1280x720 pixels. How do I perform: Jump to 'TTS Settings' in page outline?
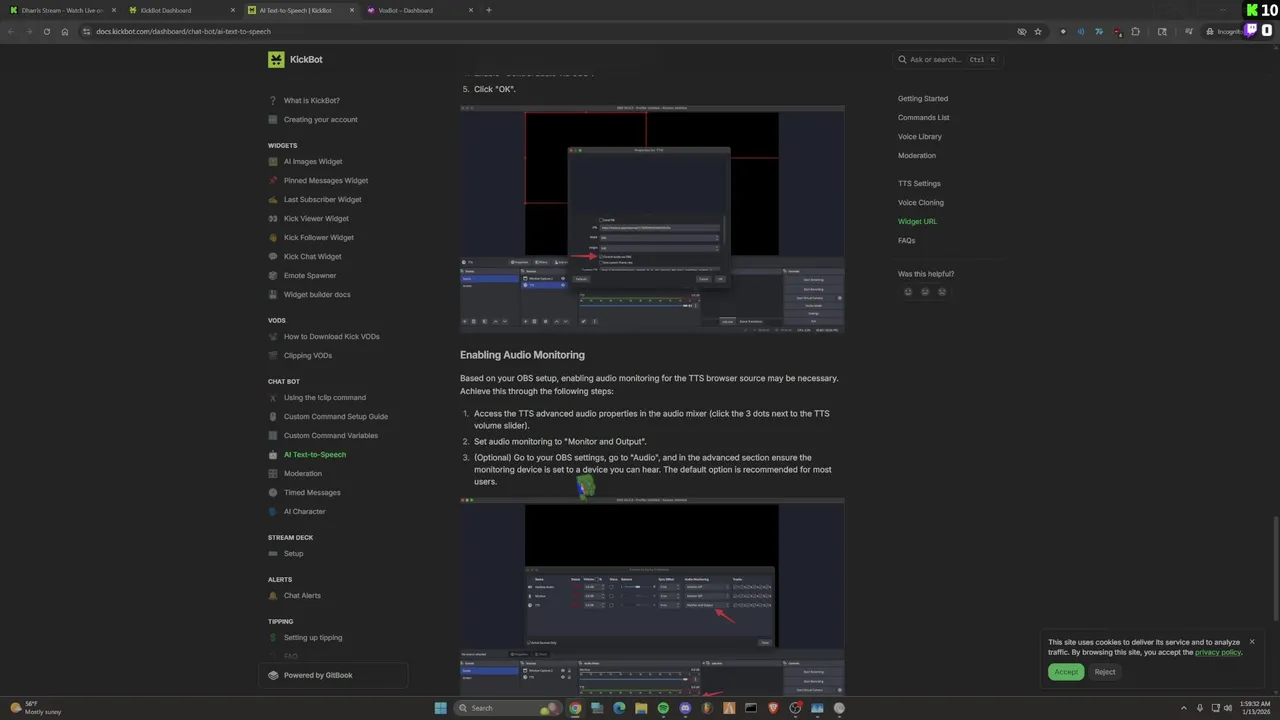click(919, 184)
